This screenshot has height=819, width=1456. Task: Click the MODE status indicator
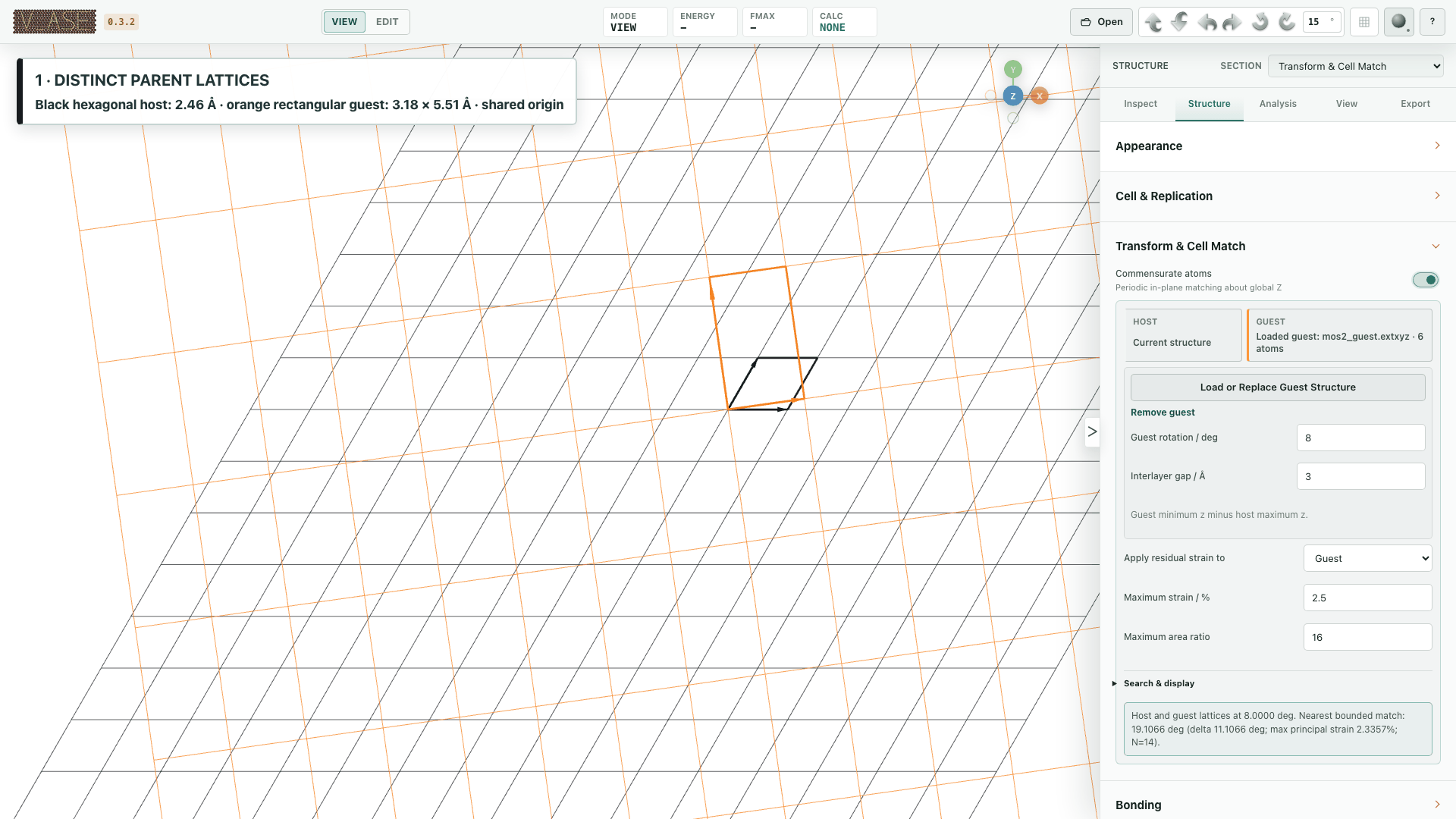[635, 22]
